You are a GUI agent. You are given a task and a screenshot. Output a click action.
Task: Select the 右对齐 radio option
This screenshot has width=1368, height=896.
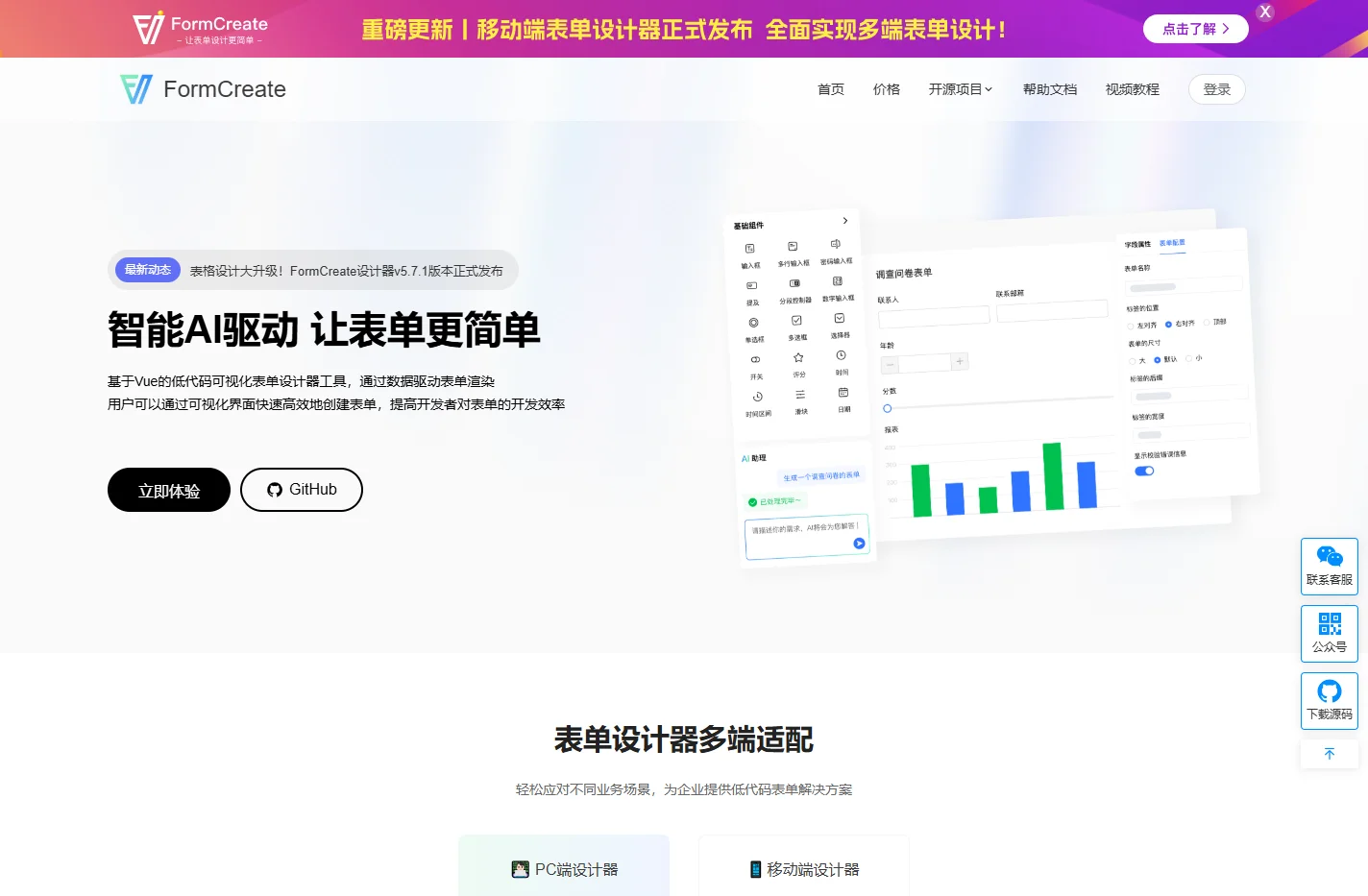(1181, 324)
